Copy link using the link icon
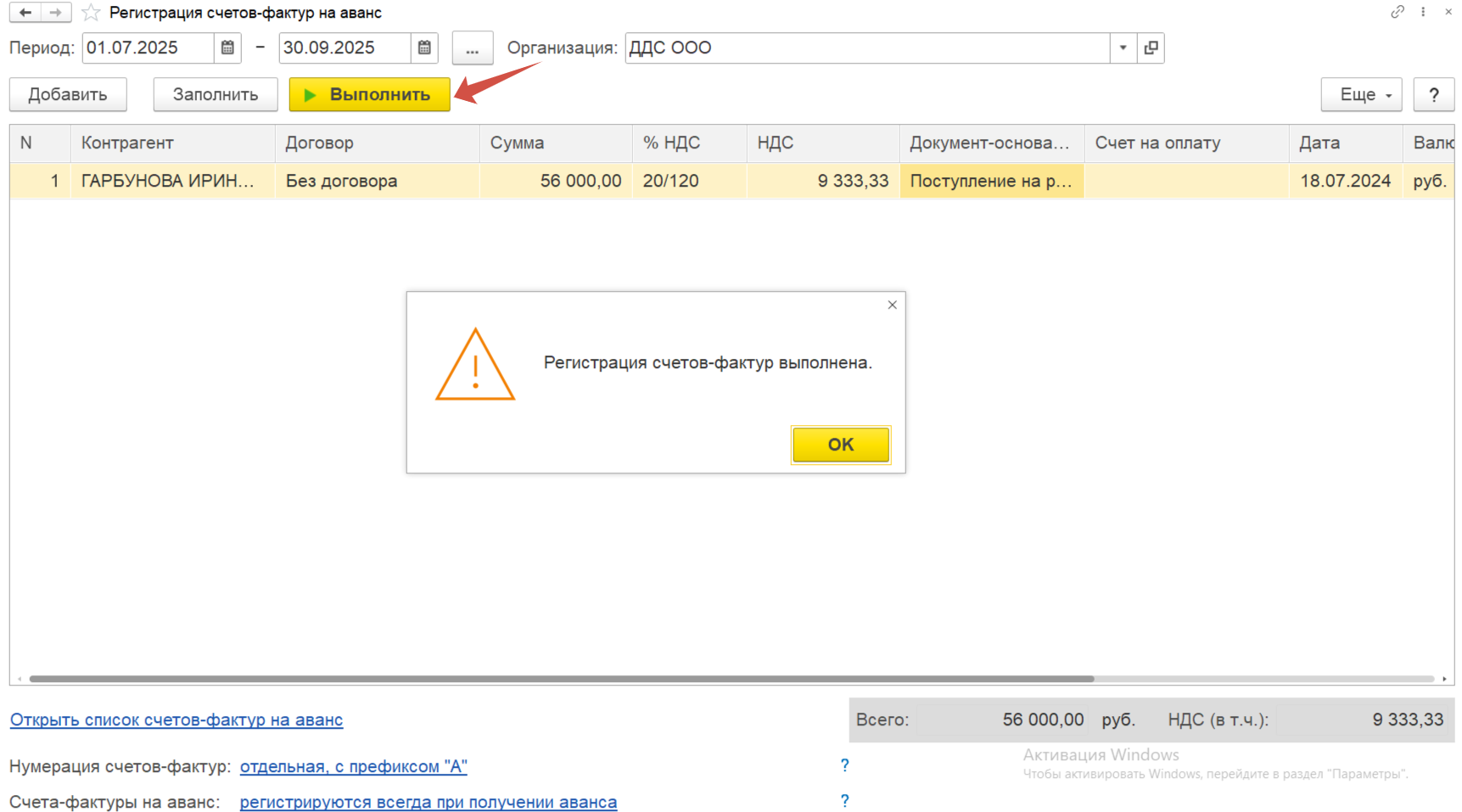 click(1397, 12)
